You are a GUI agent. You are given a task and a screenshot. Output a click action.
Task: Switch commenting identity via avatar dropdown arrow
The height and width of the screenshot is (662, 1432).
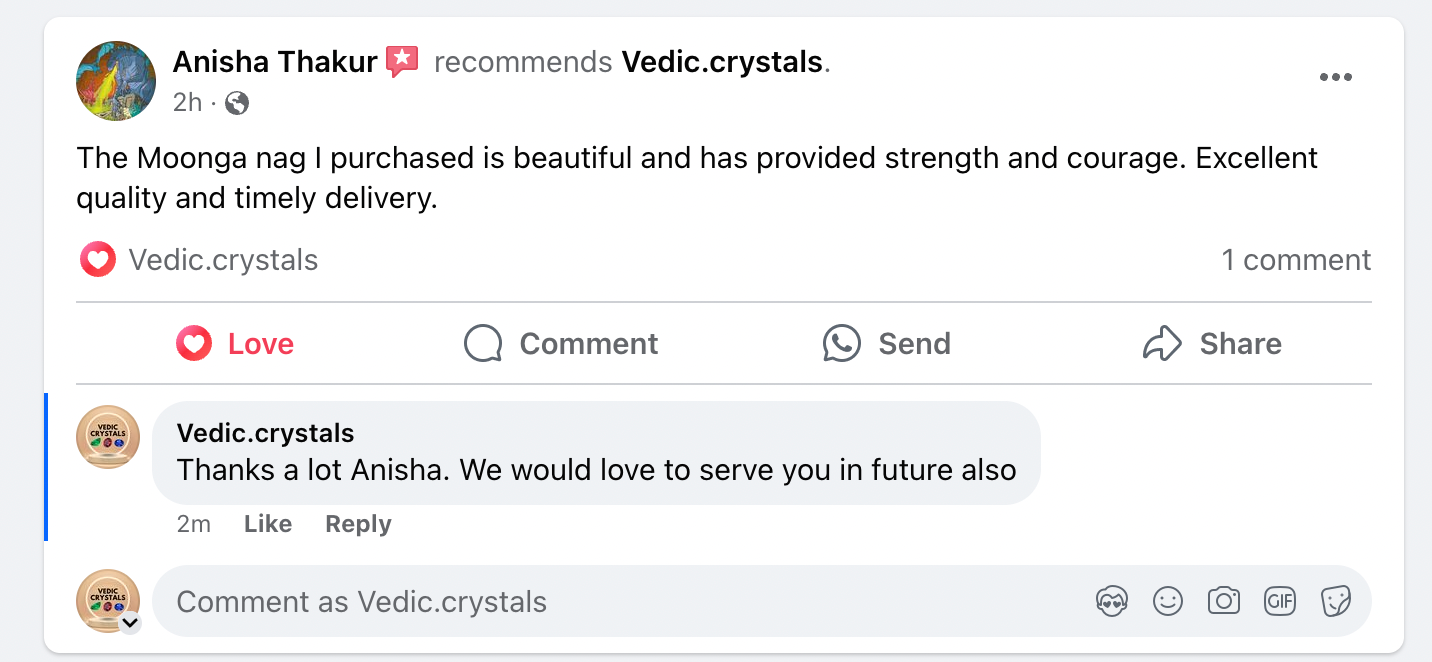[130, 623]
